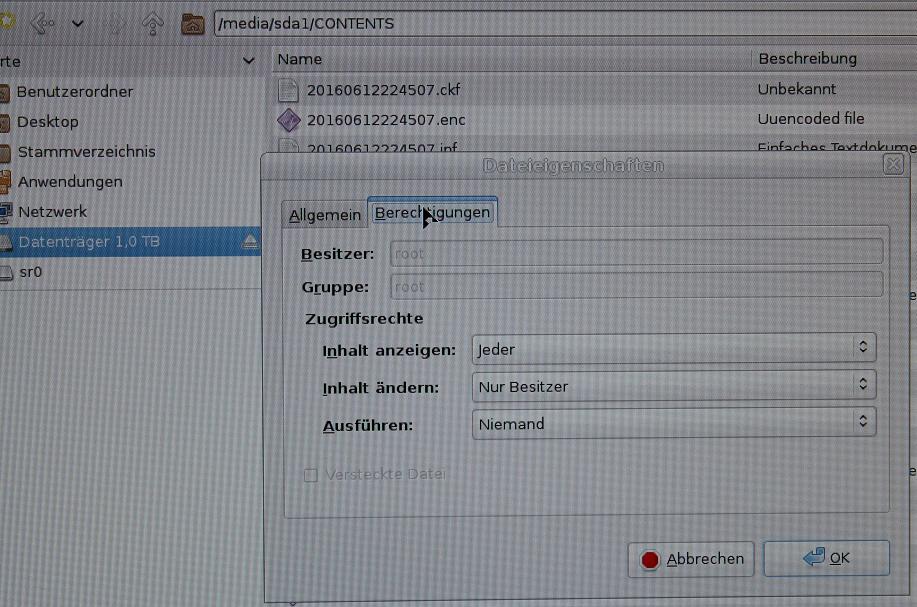Open the back history dropdown arrow
This screenshot has height=607, width=917.
[78, 24]
